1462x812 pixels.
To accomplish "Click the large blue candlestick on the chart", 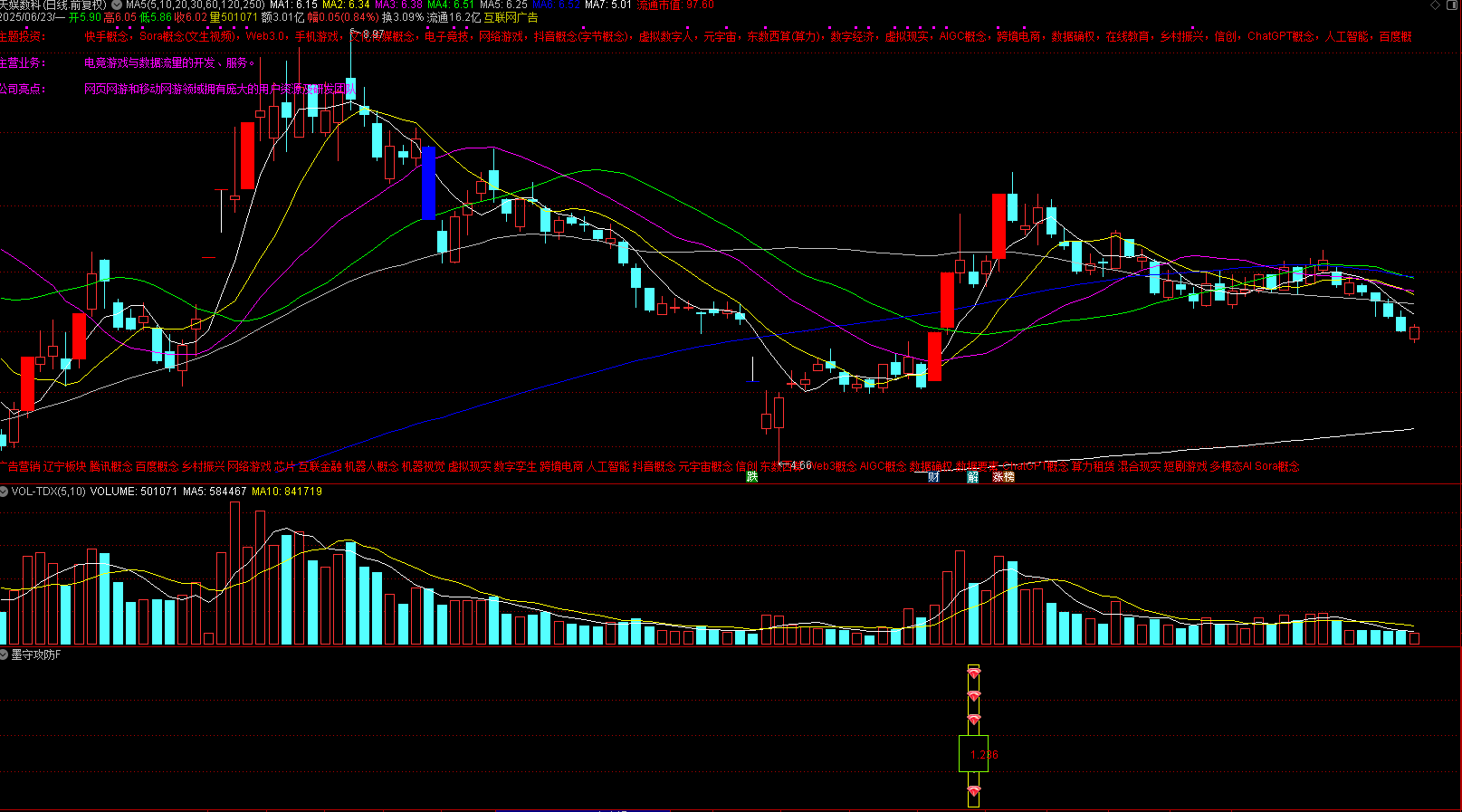I will [x=428, y=183].
